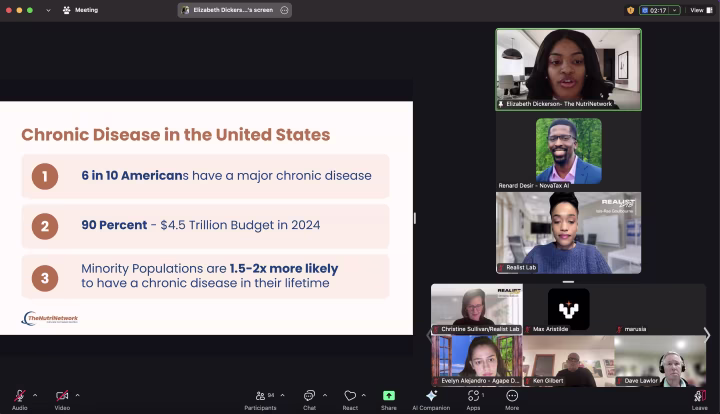
Task: Click the pin icon on Elizabeth Dickerson's name
Action: coord(501,104)
